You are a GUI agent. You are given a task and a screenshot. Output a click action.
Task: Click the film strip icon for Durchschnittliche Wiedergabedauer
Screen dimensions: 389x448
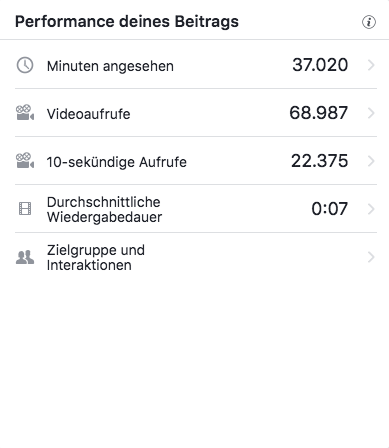(25, 209)
